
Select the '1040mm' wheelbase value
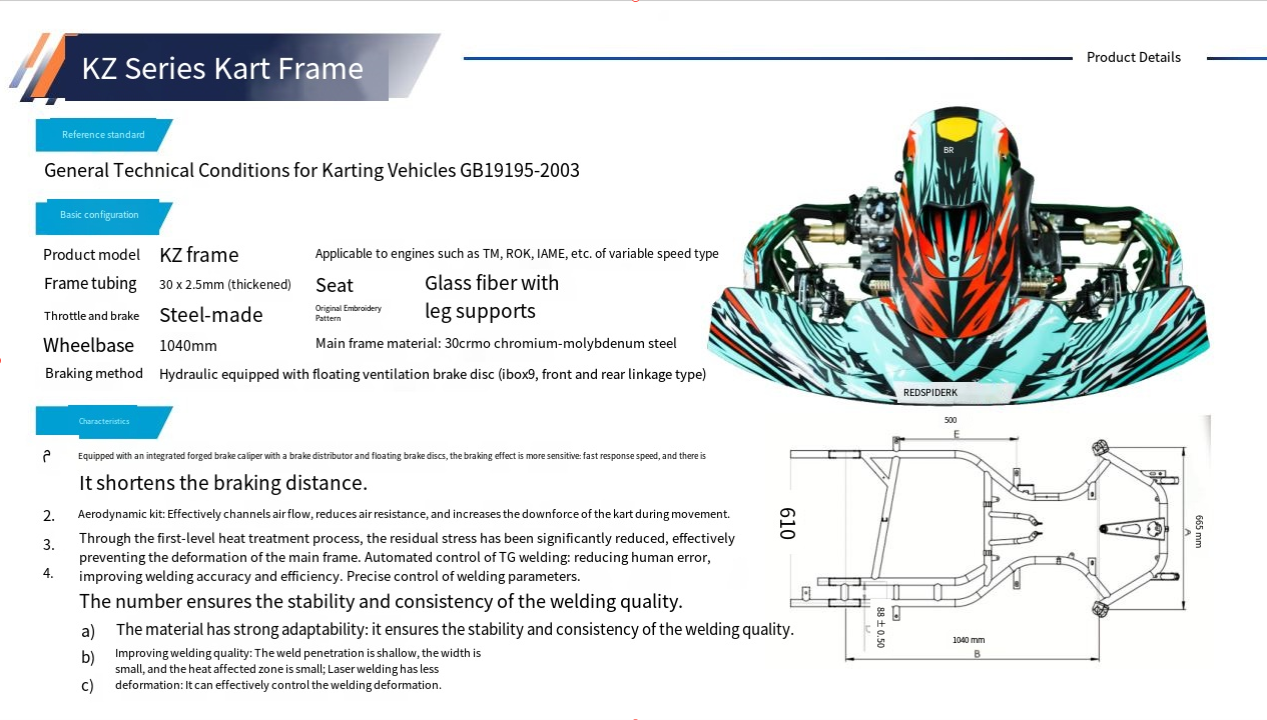click(x=188, y=346)
